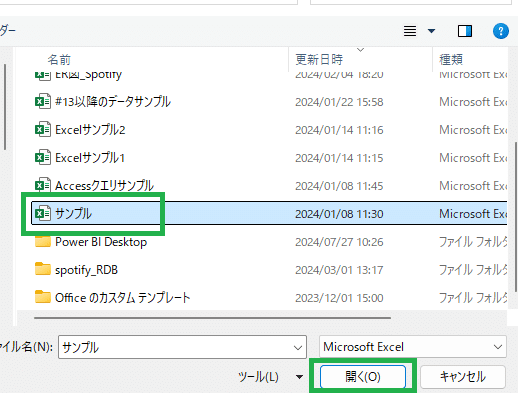Expand the ツール dropdown arrow
The height and width of the screenshot is (393, 518).
click(299, 377)
